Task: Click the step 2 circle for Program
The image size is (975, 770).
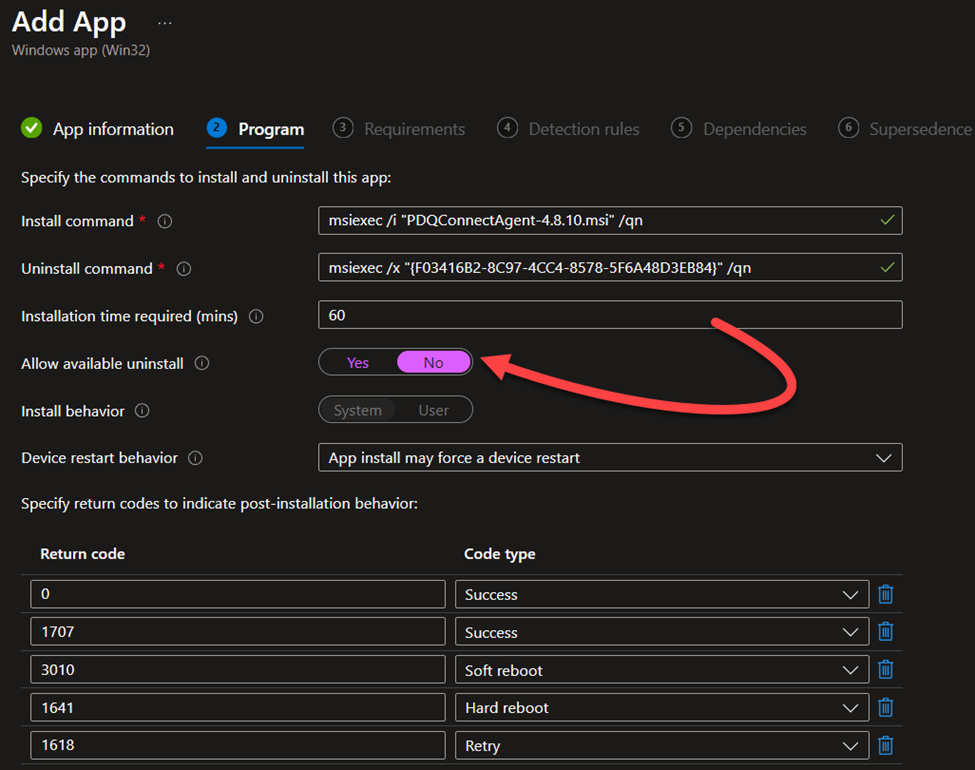Action: pos(216,128)
